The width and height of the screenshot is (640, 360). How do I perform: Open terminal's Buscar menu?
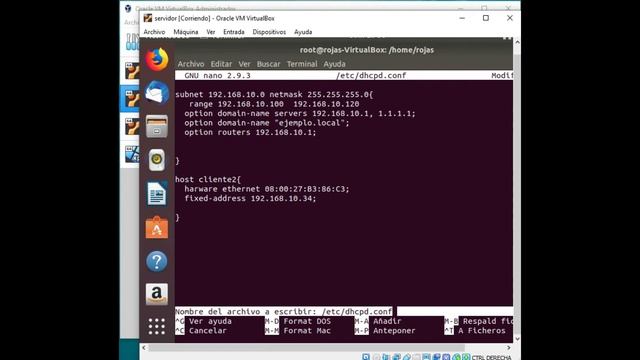268,64
